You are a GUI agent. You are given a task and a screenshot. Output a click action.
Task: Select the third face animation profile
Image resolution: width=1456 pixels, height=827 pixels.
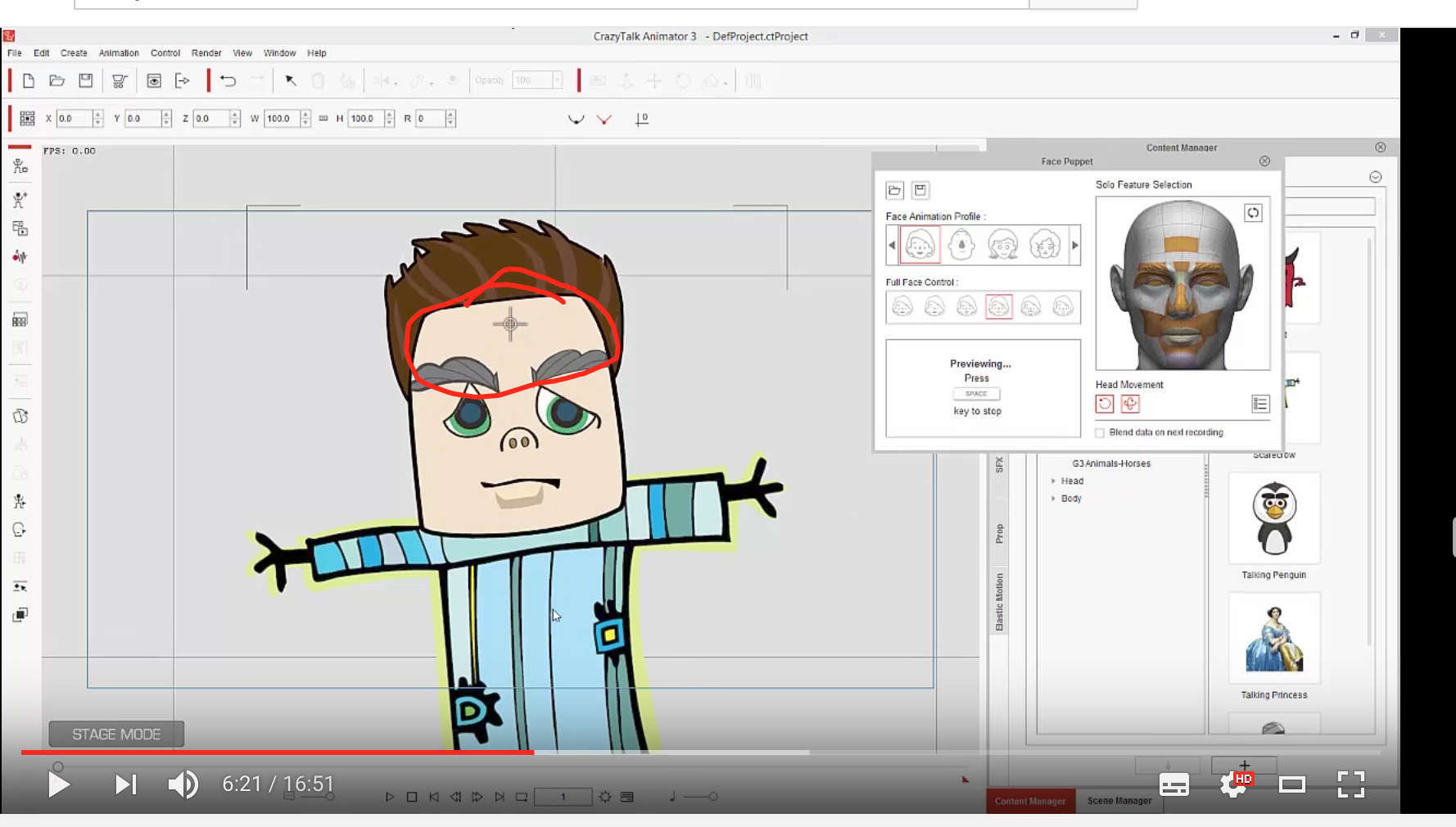pyautogui.click(x=1003, y=245)
